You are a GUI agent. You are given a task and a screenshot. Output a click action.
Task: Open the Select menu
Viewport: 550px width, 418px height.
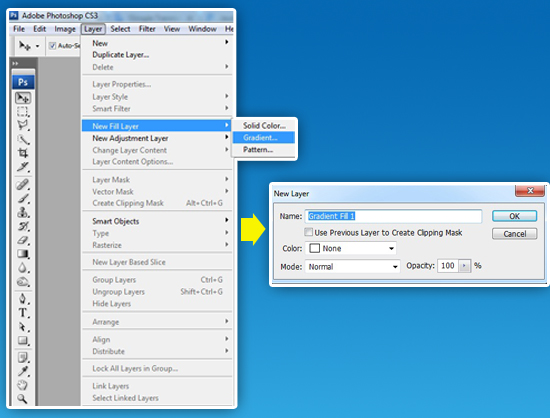[120, 29]
